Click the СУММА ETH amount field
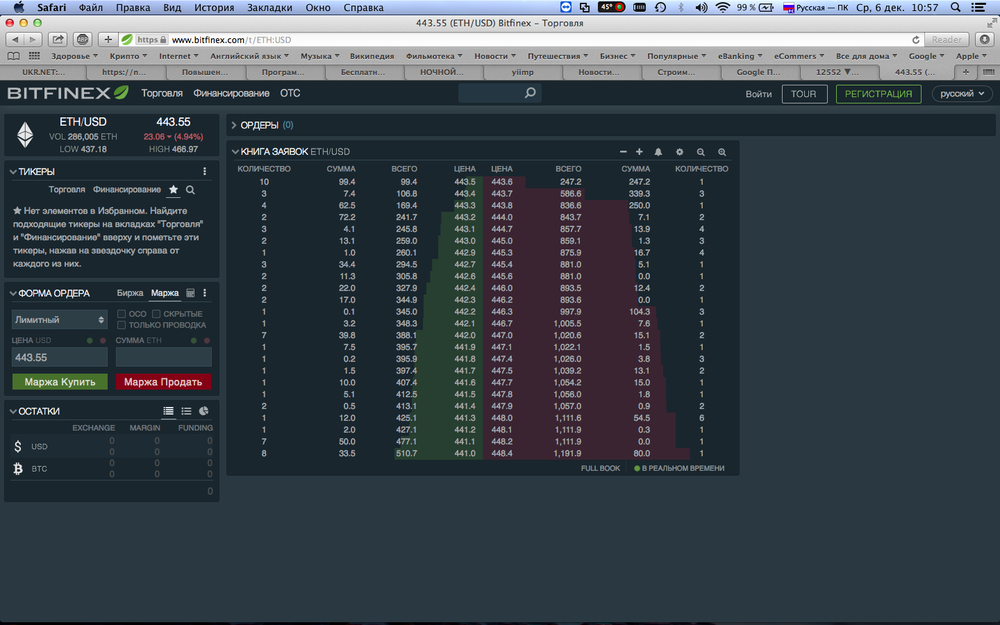The image size is (1000, 625). click(x=163, y=357)
